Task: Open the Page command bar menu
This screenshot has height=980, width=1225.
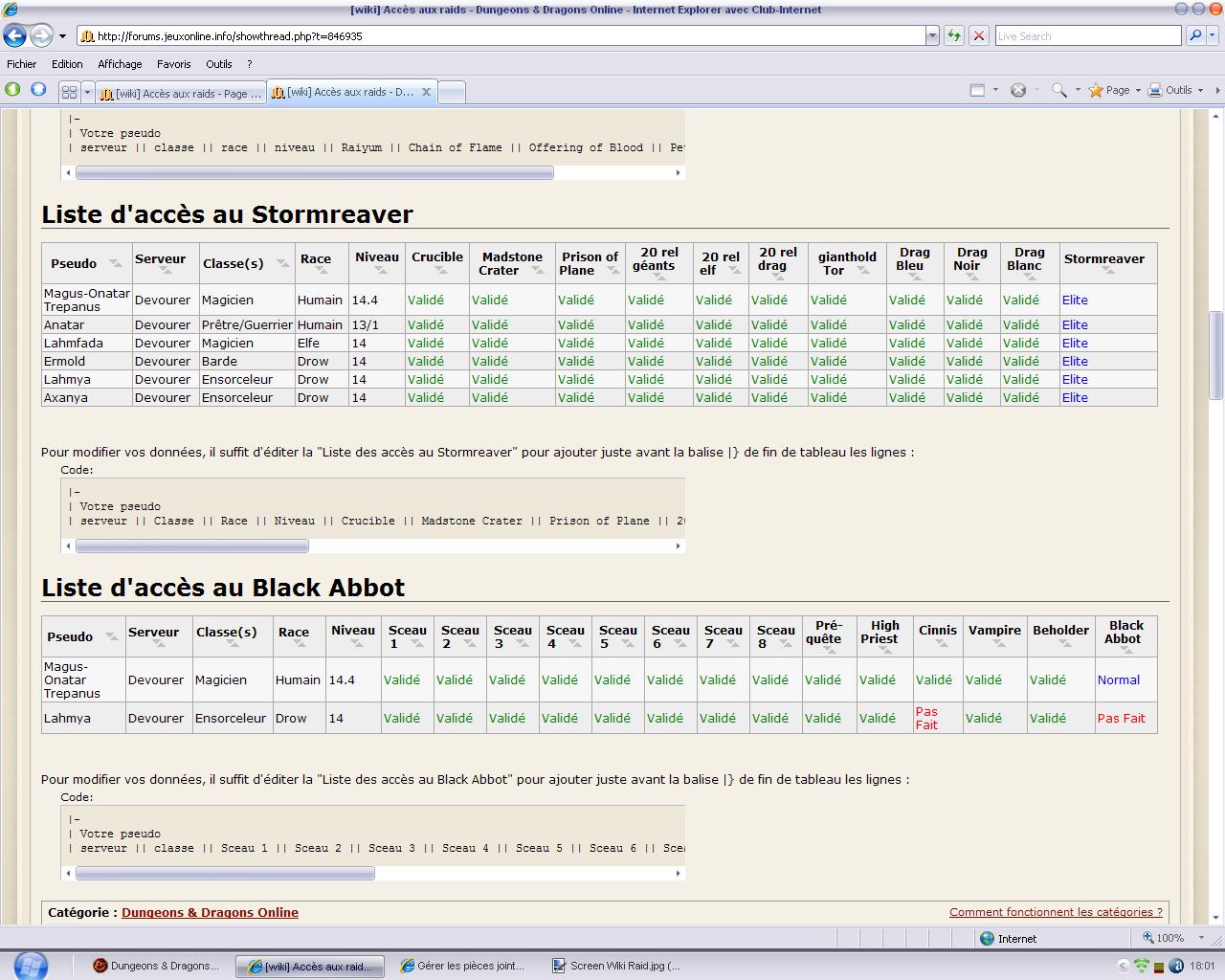Action: (x=1114, y=90)
